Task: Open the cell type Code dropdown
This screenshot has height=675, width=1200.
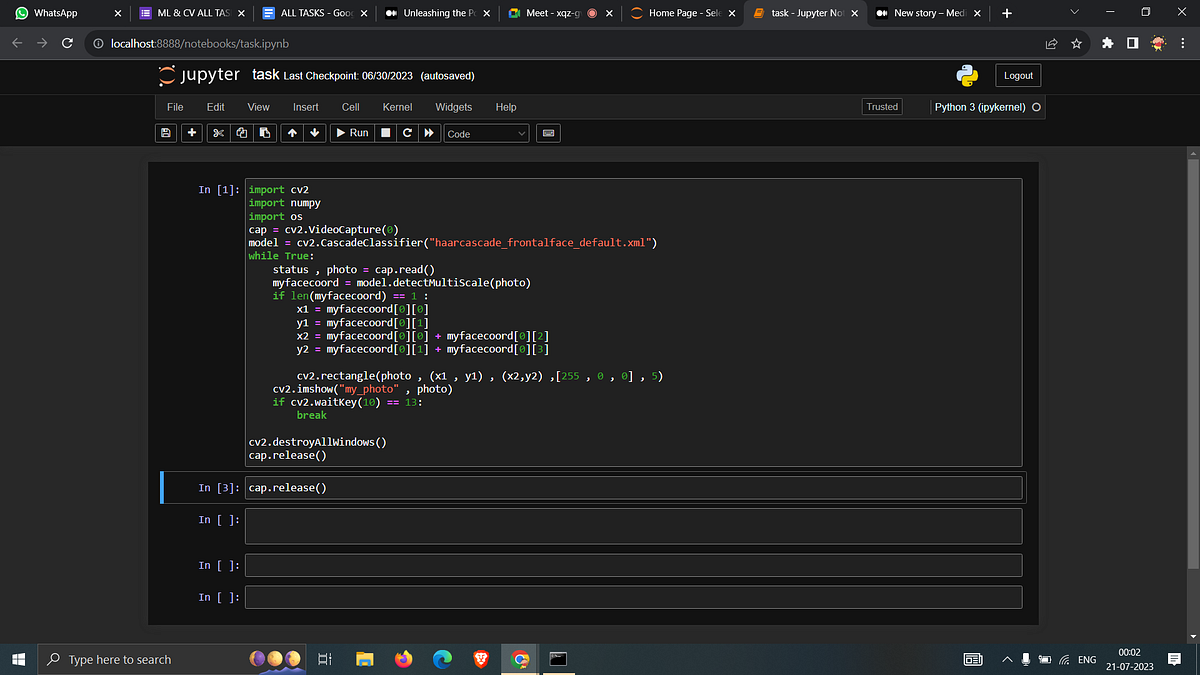Action: click(x=486, y=133)
